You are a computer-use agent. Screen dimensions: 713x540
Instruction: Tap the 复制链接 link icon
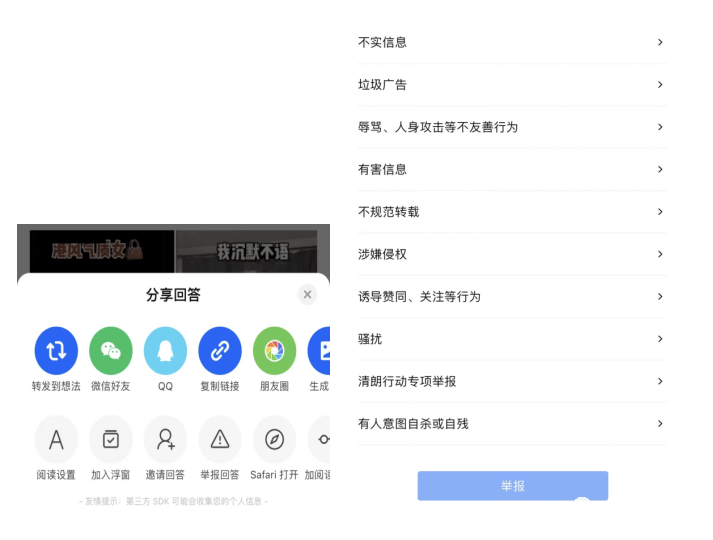click(x=220, y=350)
